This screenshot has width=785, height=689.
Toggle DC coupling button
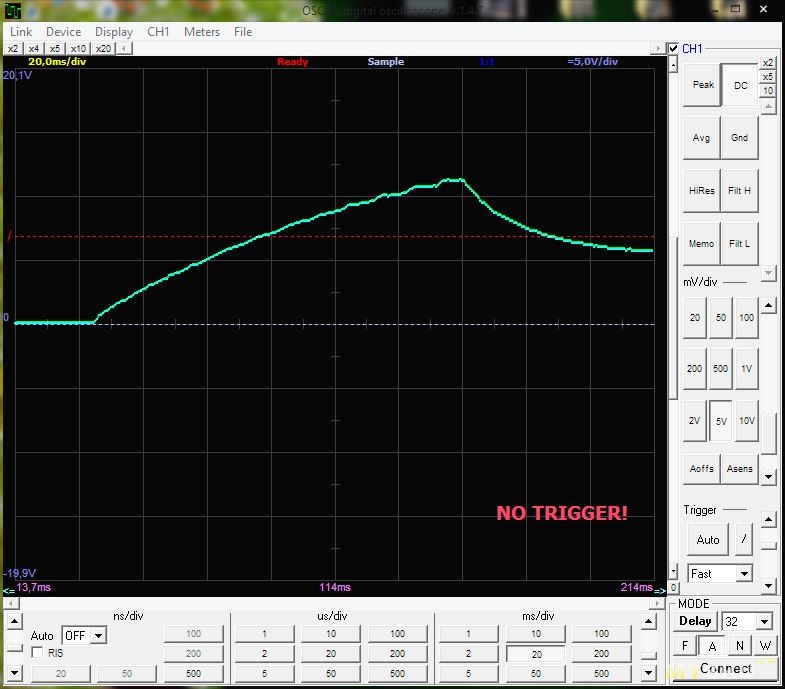click(740, 85)
